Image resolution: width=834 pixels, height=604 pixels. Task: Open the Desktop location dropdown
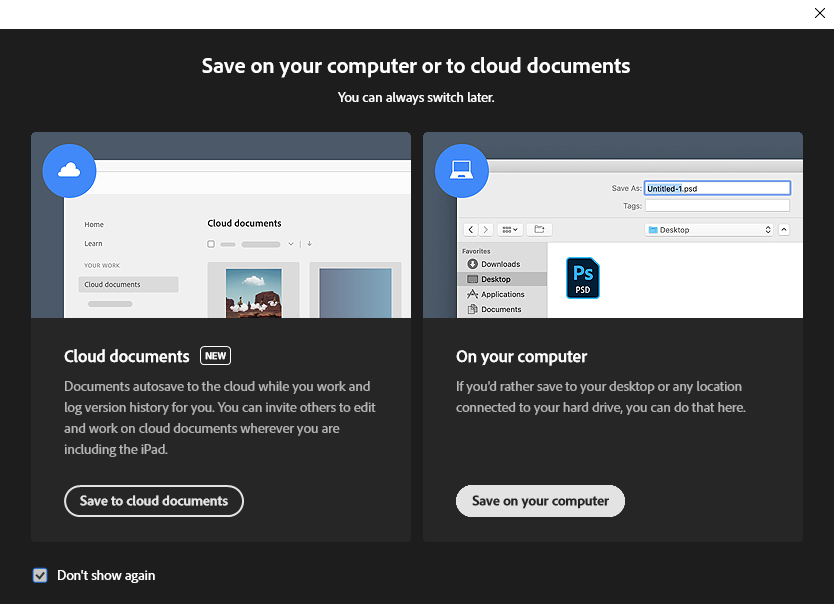point(710,230)
